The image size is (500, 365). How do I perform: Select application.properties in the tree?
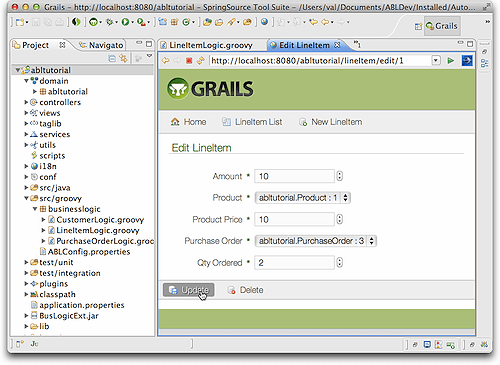pyautogui.click(x=82, y=305)
